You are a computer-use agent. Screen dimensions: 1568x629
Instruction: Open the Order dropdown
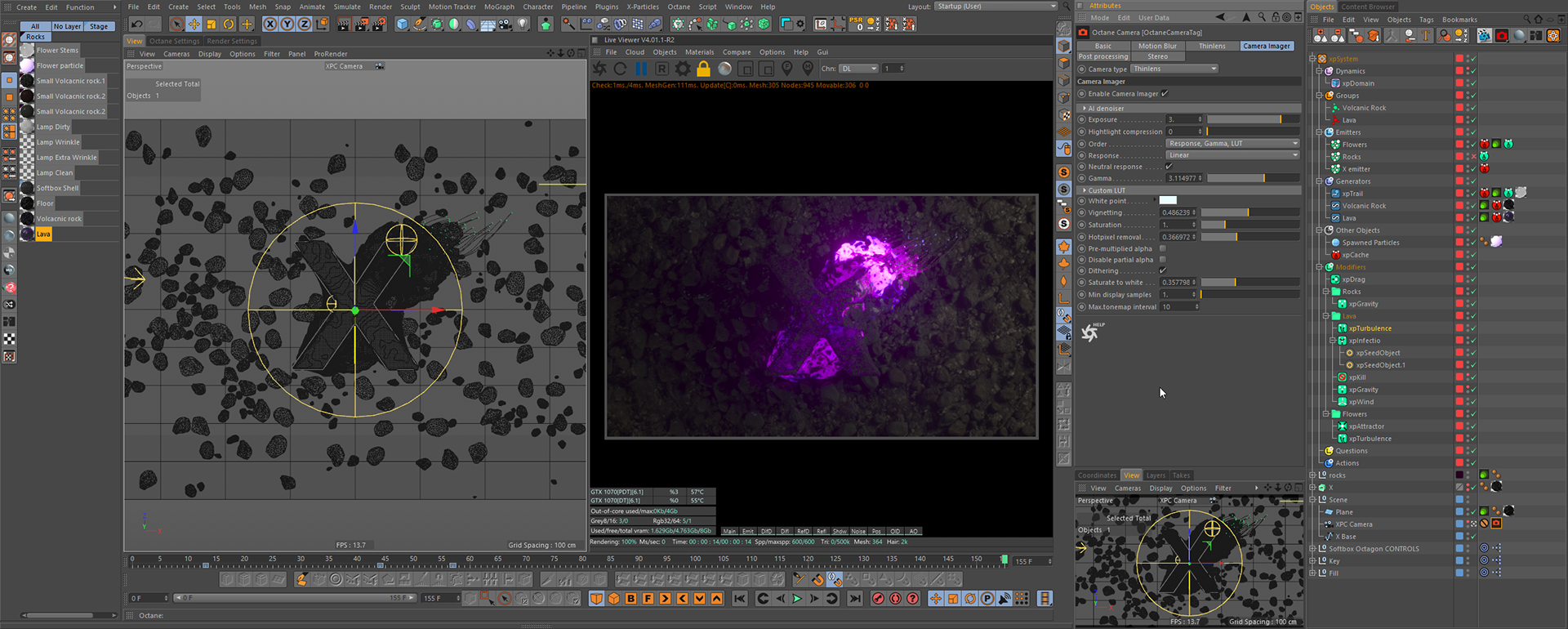point(1233,144)
